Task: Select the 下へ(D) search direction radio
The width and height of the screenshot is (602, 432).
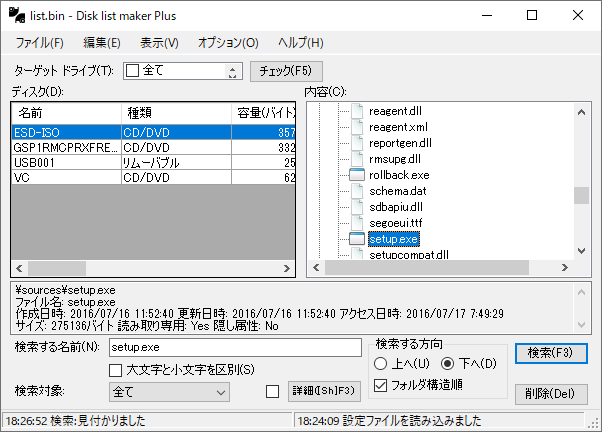Action: coord(447,363)
